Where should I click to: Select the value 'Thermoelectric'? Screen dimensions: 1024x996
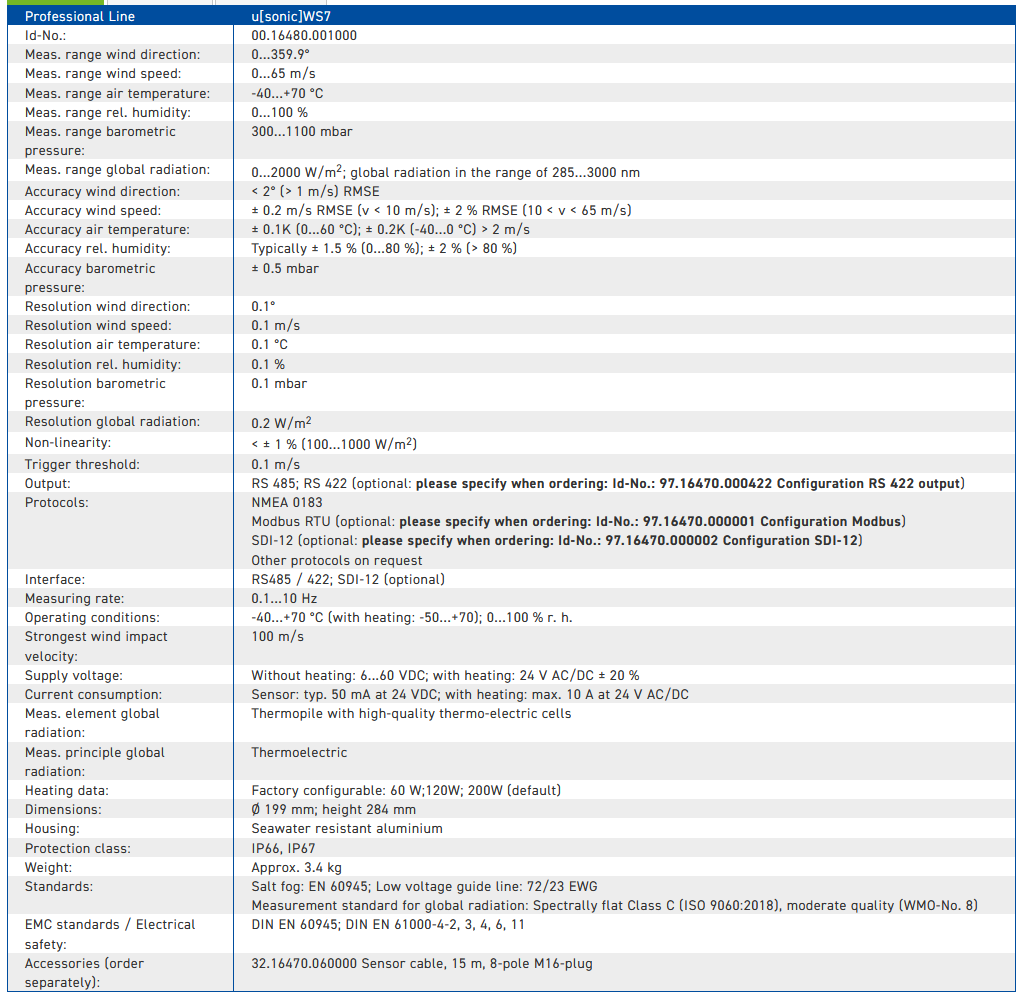(299, 752)
